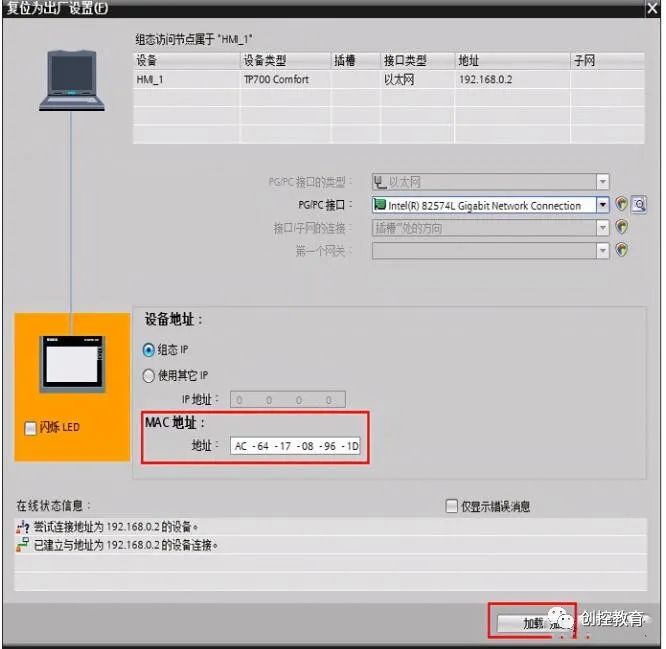Click the 接口类型 column header

(418, 61)
